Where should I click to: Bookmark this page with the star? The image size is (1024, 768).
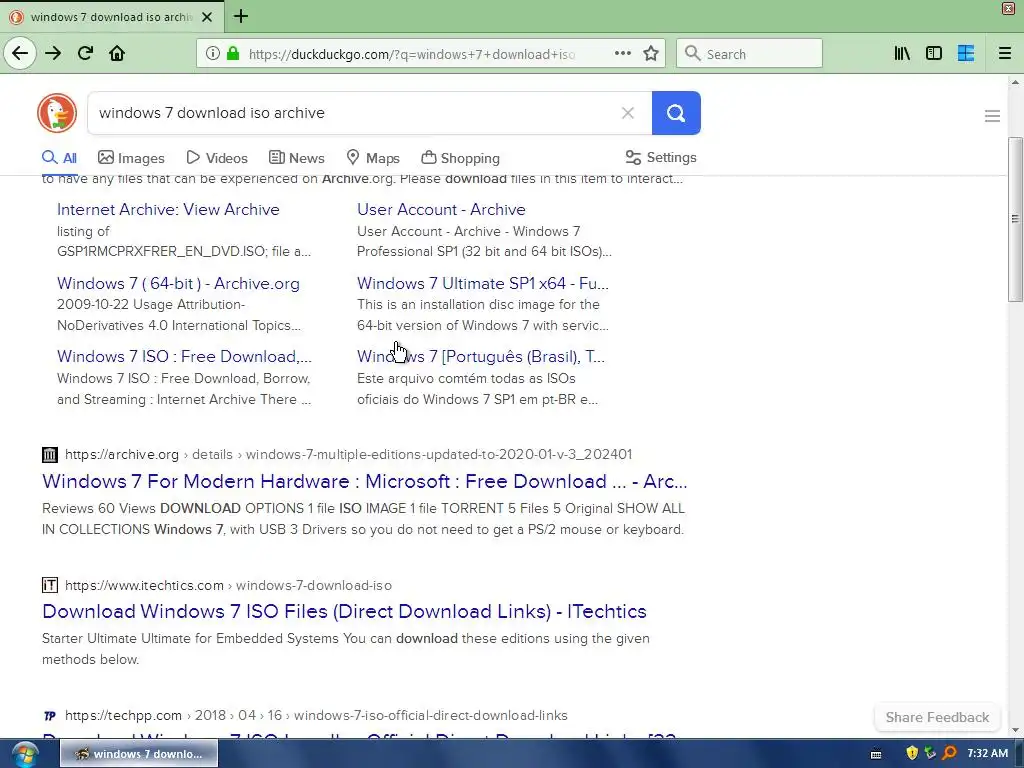[650, 54]
